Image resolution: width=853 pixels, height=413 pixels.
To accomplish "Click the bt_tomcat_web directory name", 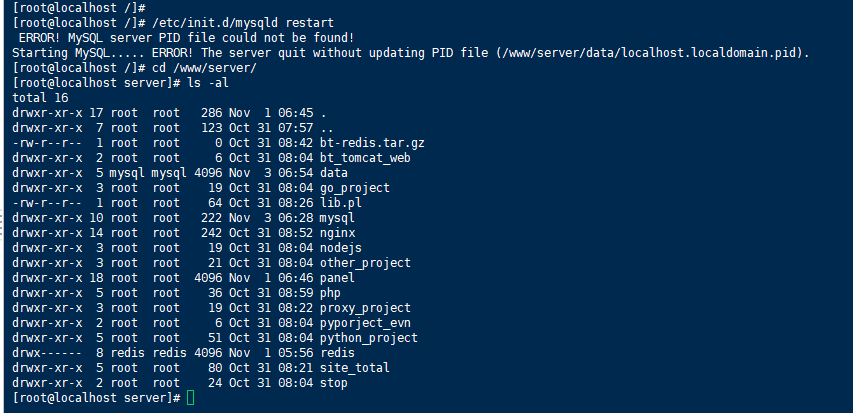I will coord(366,157).
